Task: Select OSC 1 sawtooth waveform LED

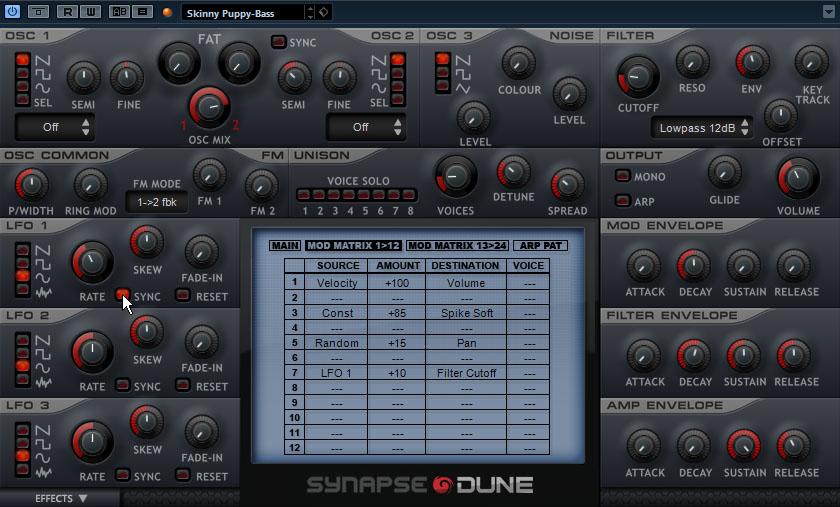Action: coord(22,59)
